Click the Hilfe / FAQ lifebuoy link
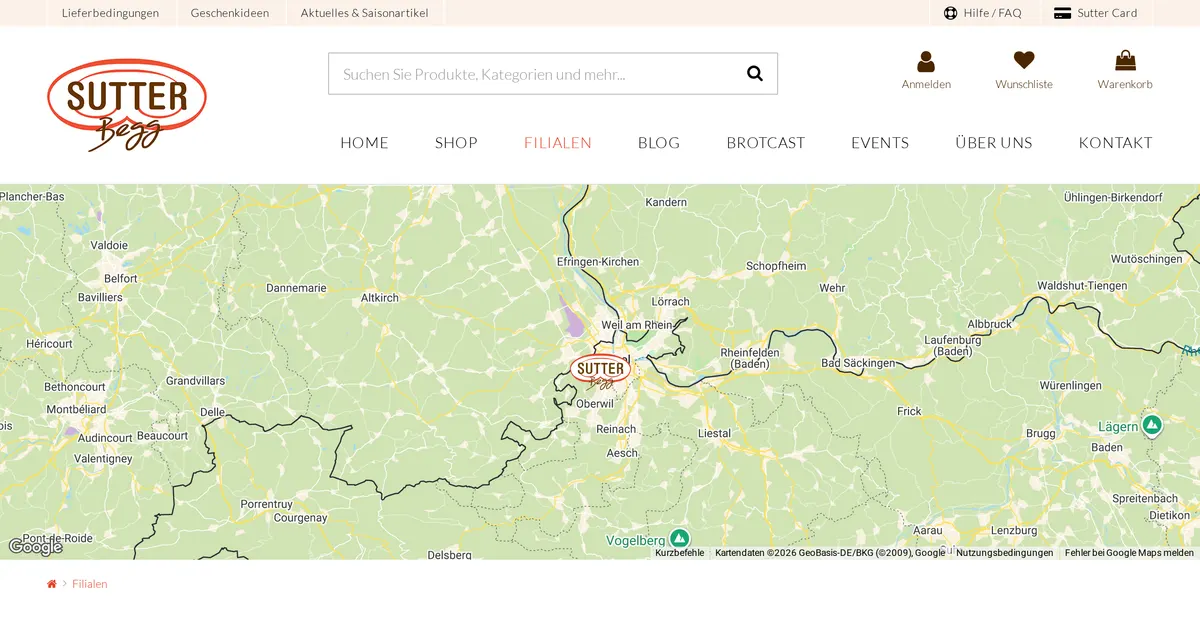This screenshot has width=1200, height=630. coord(982,13)
